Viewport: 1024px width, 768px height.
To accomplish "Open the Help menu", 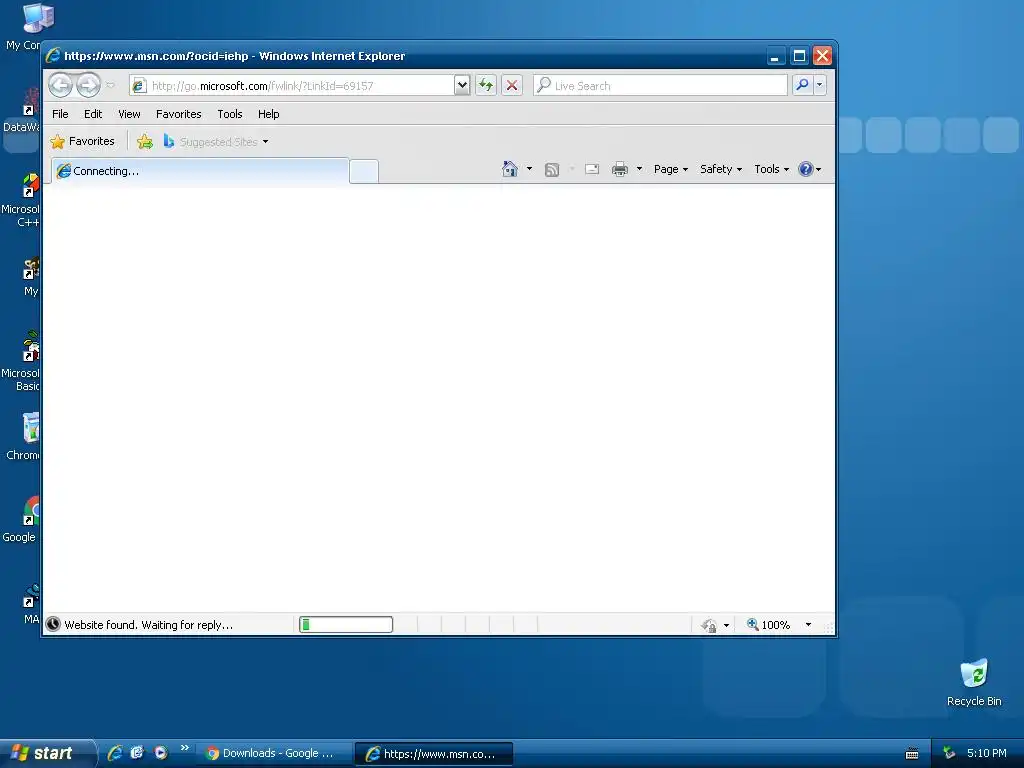I will pos(268,114).
